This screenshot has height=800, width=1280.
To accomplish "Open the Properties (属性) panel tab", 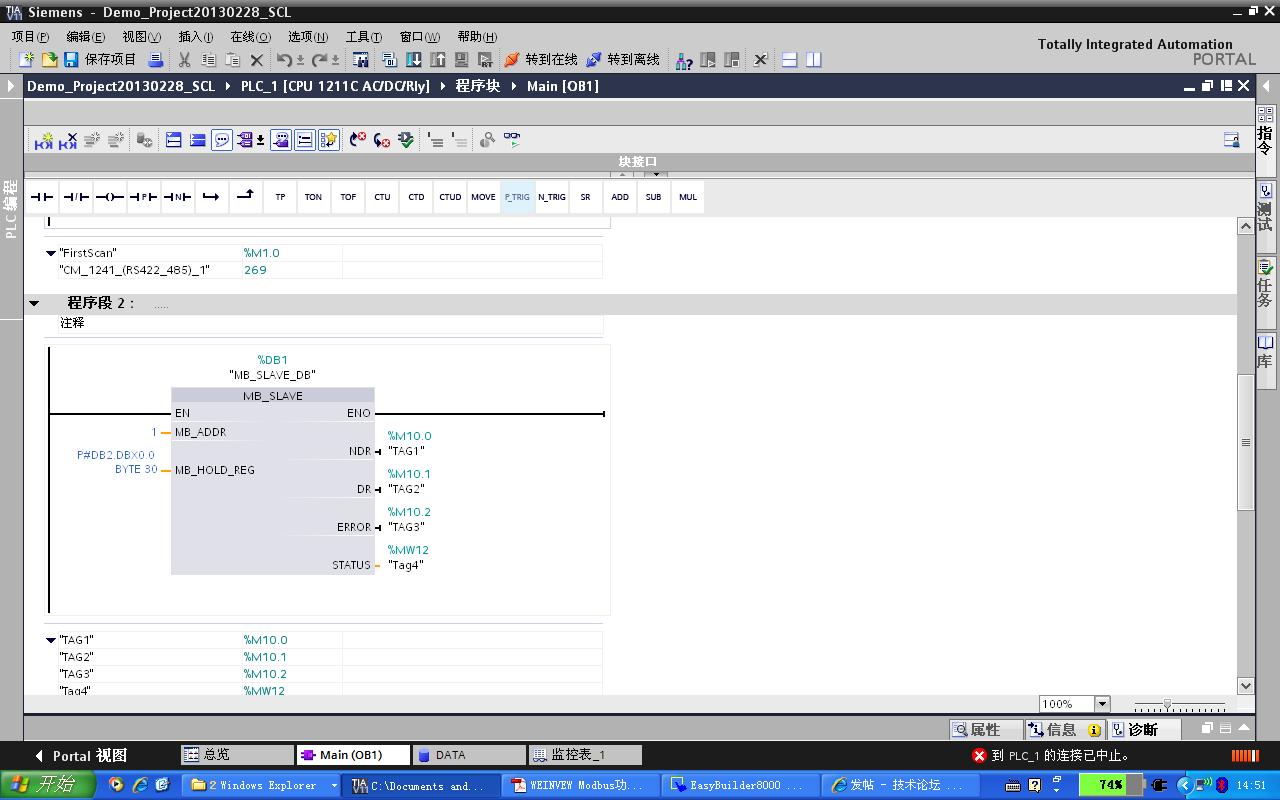I will (984, 730).
